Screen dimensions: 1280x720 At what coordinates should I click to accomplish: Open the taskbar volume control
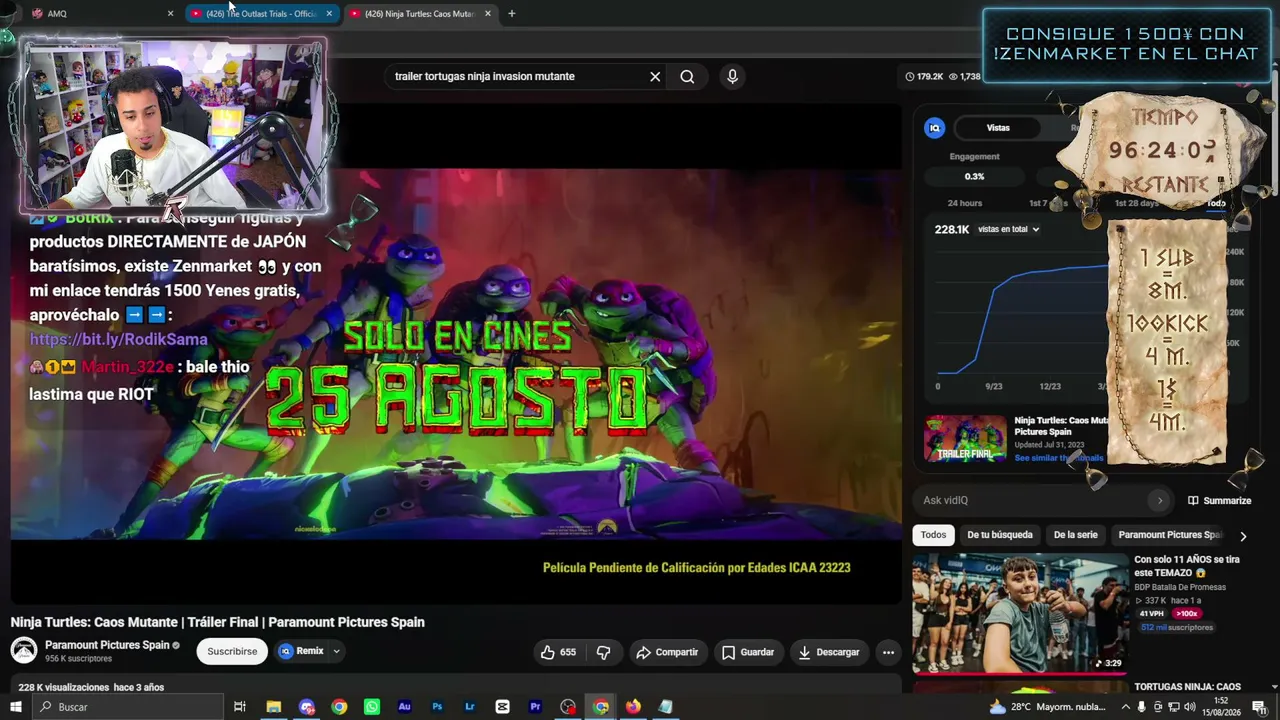click(x=1190, y=707)
